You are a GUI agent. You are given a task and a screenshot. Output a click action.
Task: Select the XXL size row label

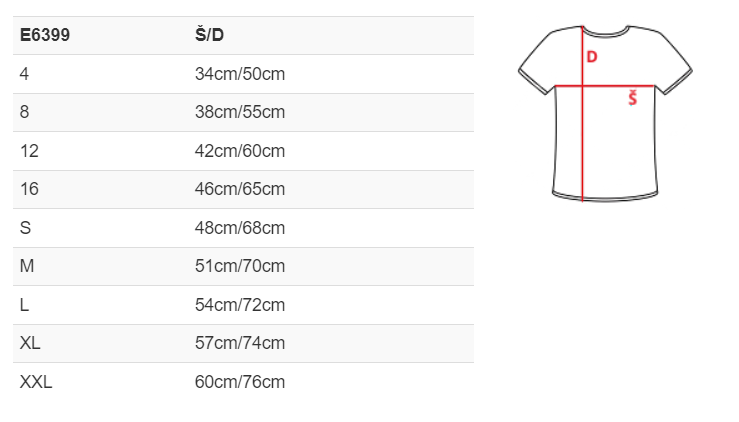point(36,382)
